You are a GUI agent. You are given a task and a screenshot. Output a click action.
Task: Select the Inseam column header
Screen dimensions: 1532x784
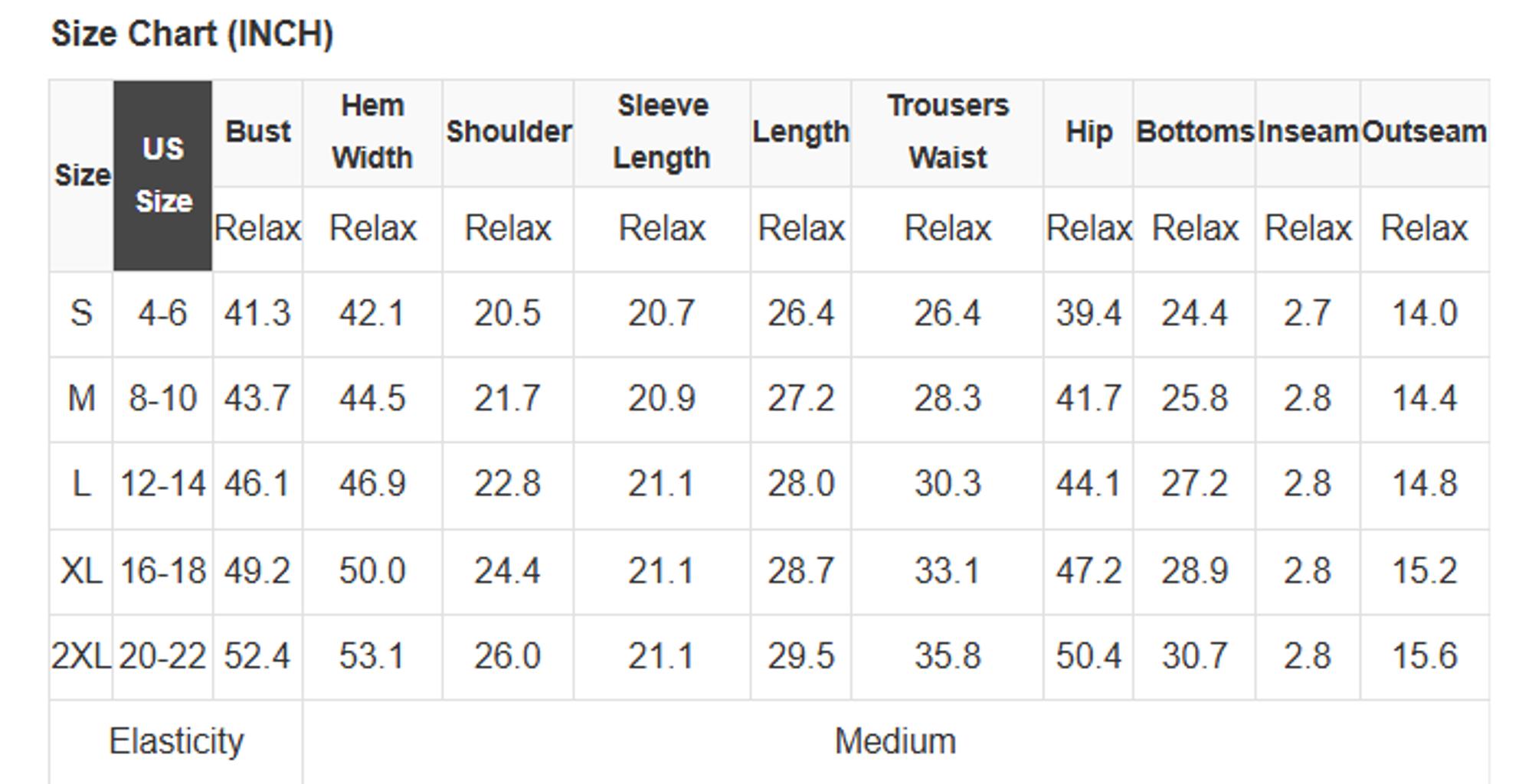[1308, 132]
